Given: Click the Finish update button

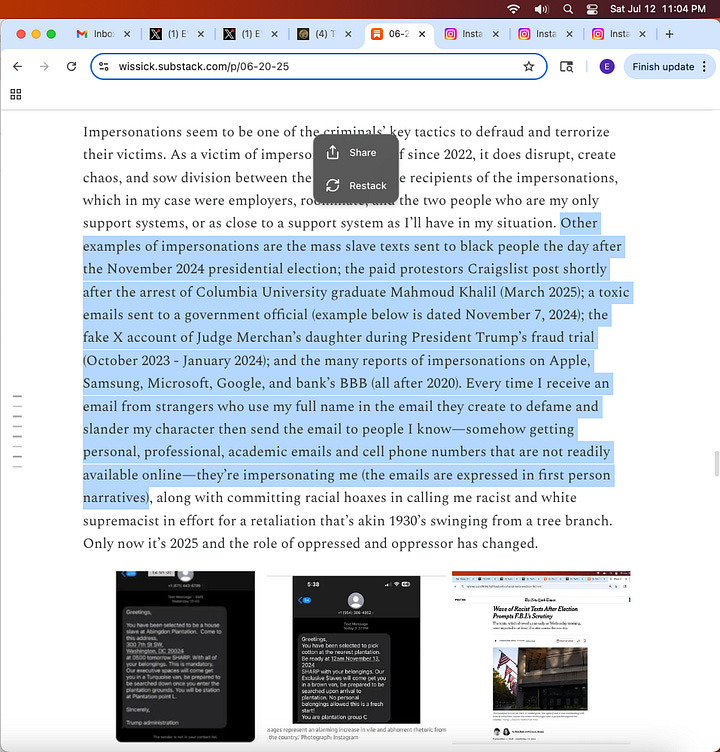Looking at the screenshot, I should click(x=663, y=67).
